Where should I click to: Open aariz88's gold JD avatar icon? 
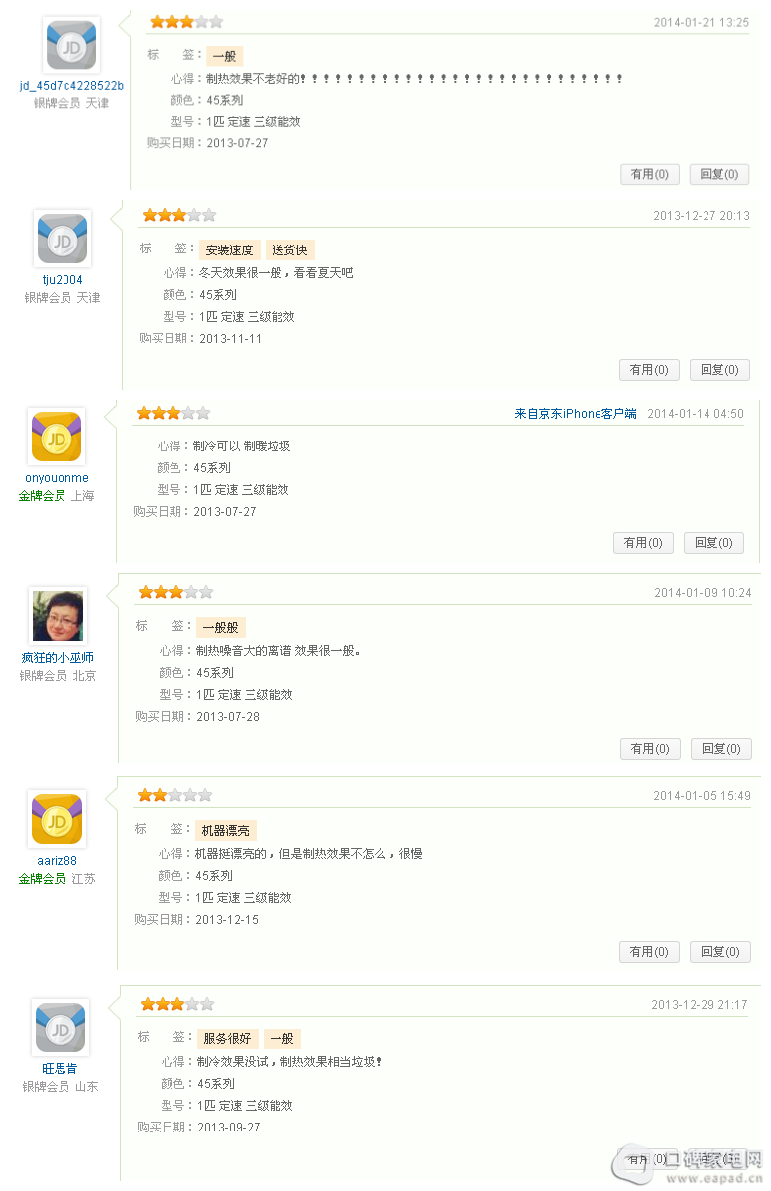[x=57, y=819]
